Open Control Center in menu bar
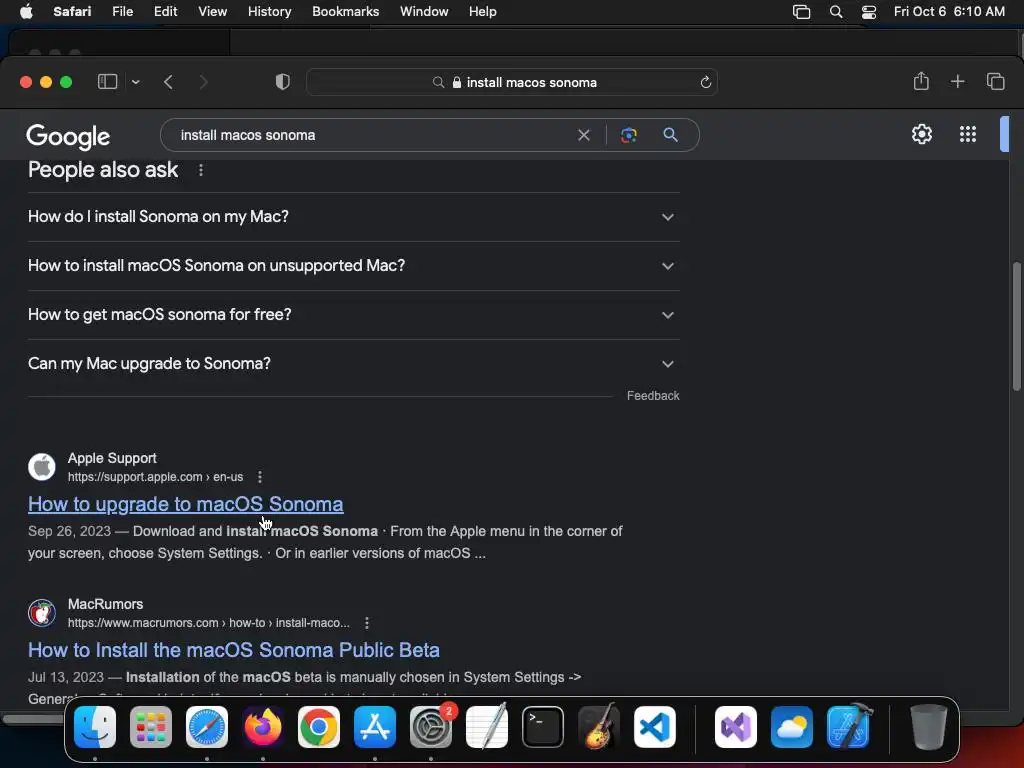 click(869, 12)
